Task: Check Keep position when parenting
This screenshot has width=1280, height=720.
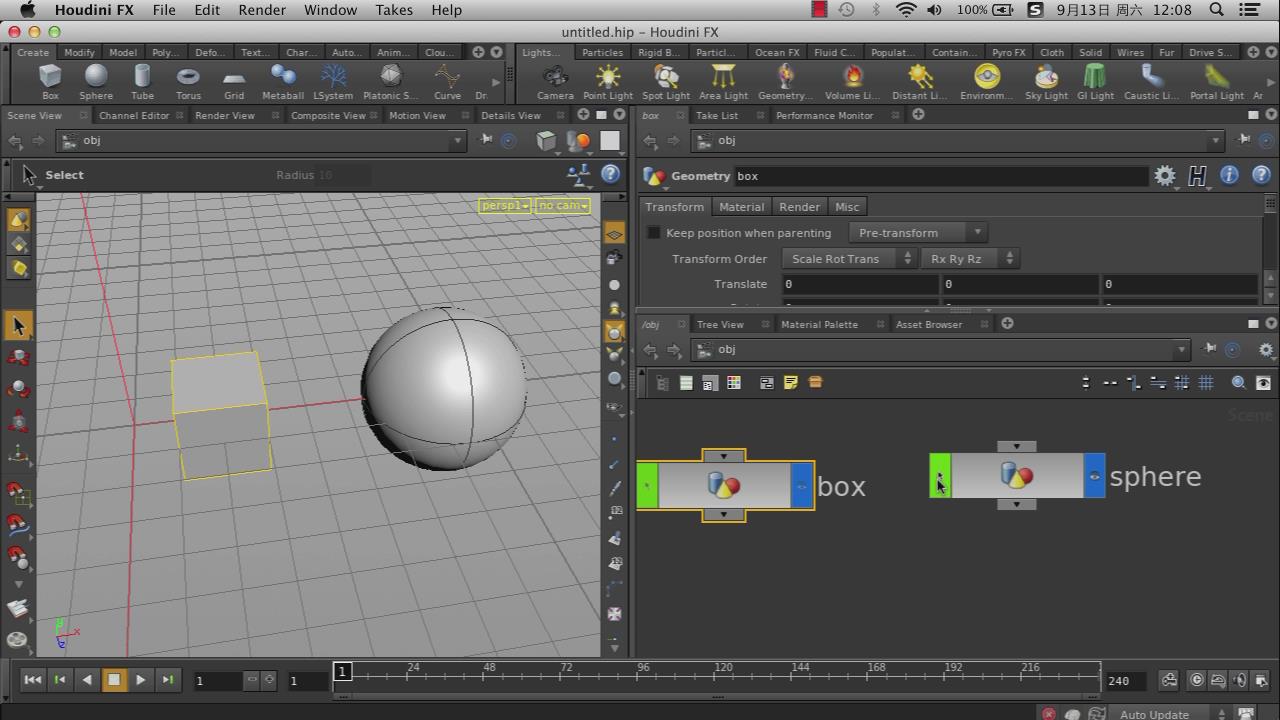Action: [654, 232]
